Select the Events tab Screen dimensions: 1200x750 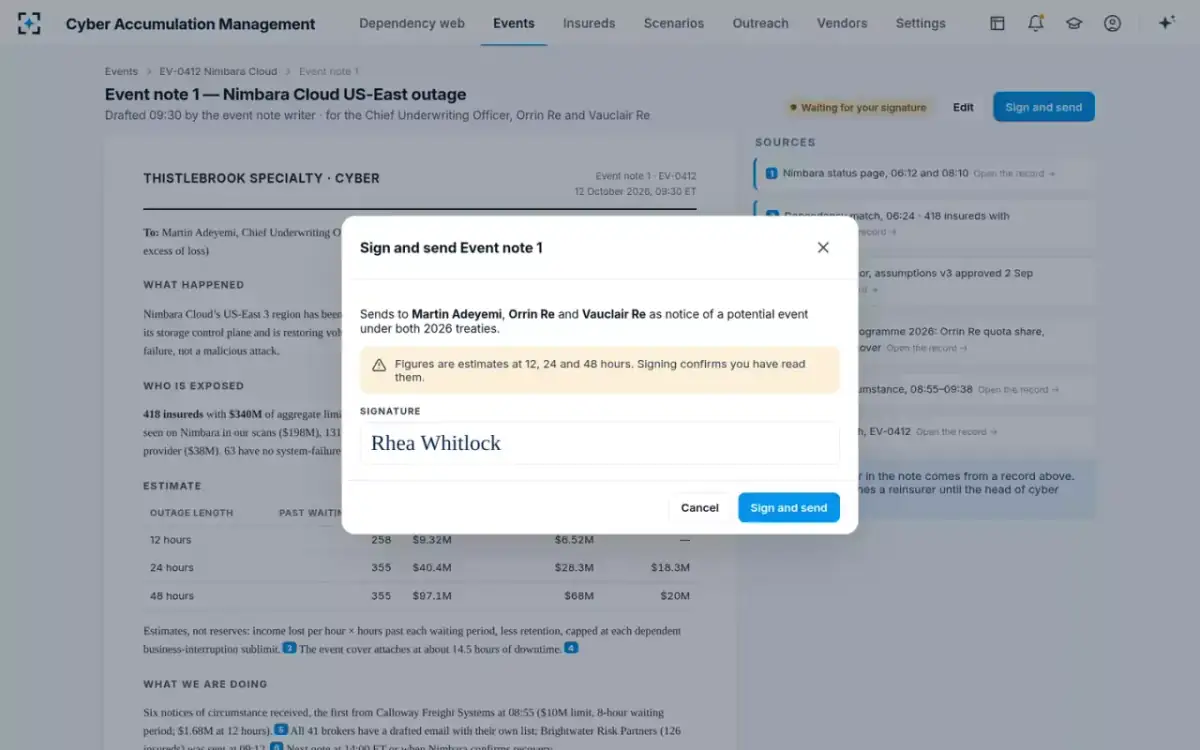(514, 23)
